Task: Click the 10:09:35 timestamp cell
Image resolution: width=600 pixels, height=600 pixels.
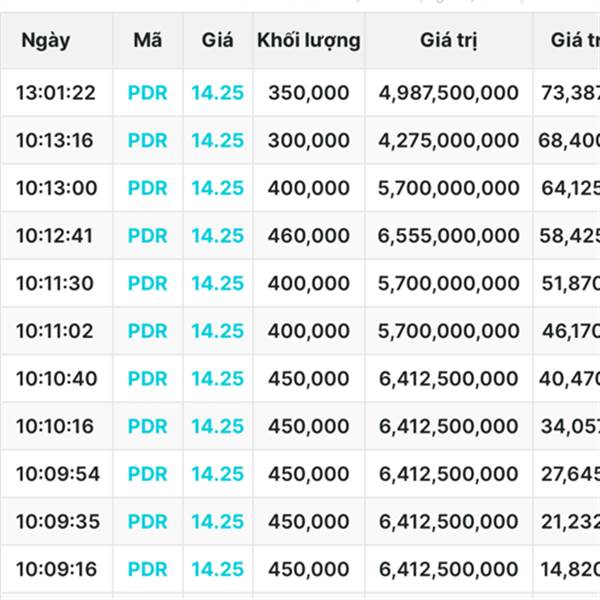Action: (x=56, y=521)
